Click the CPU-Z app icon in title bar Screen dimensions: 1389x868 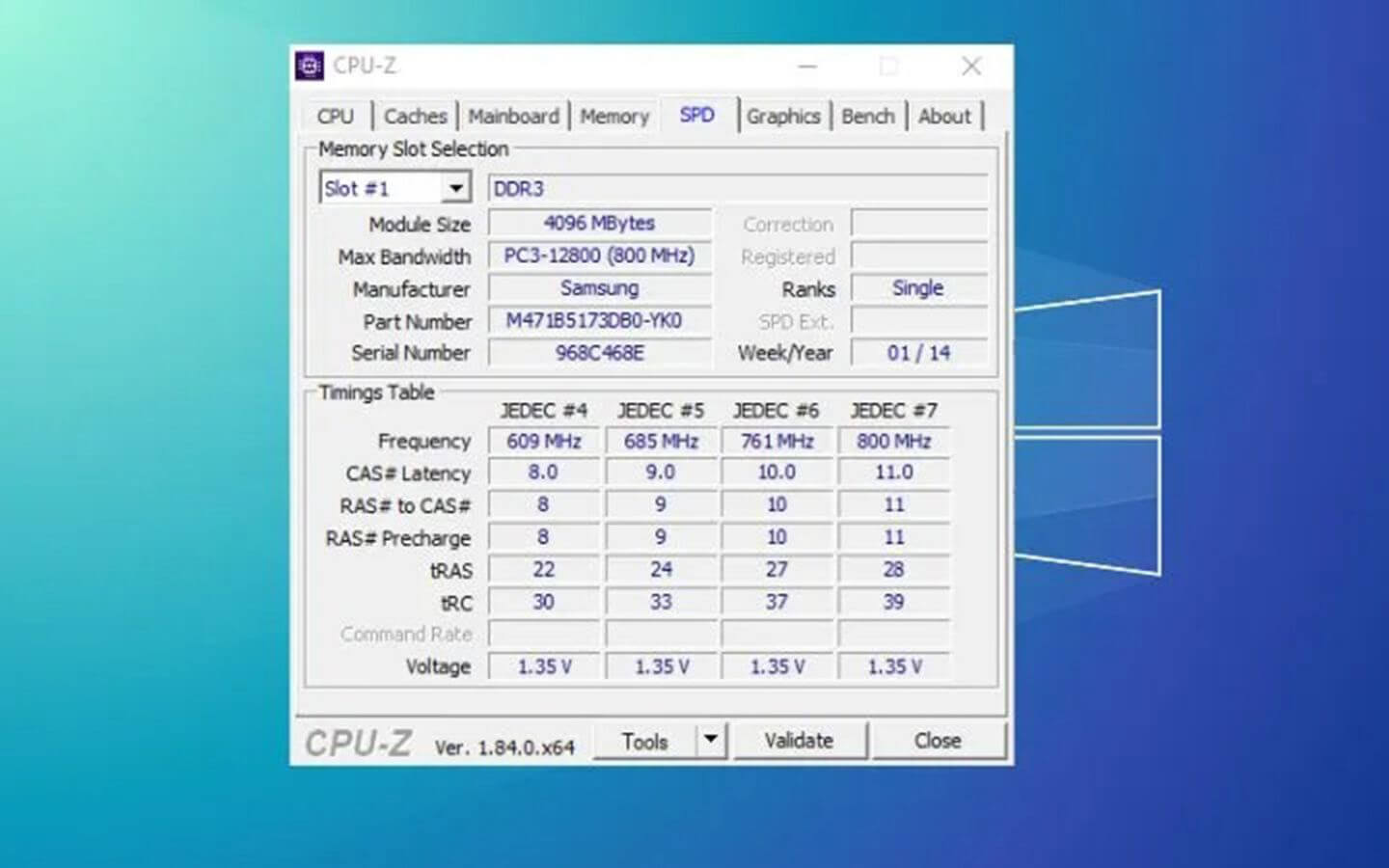(x=310, y=66)
